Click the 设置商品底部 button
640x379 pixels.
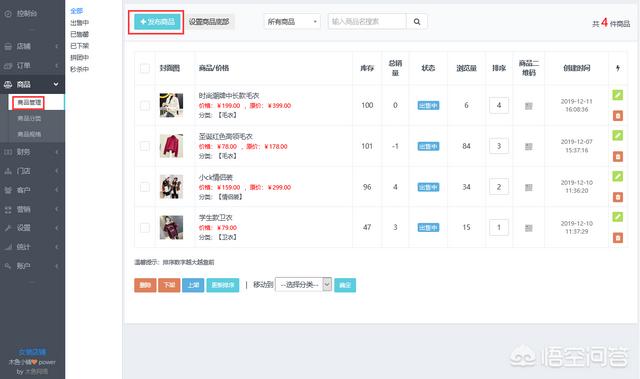tap(209, 22)
